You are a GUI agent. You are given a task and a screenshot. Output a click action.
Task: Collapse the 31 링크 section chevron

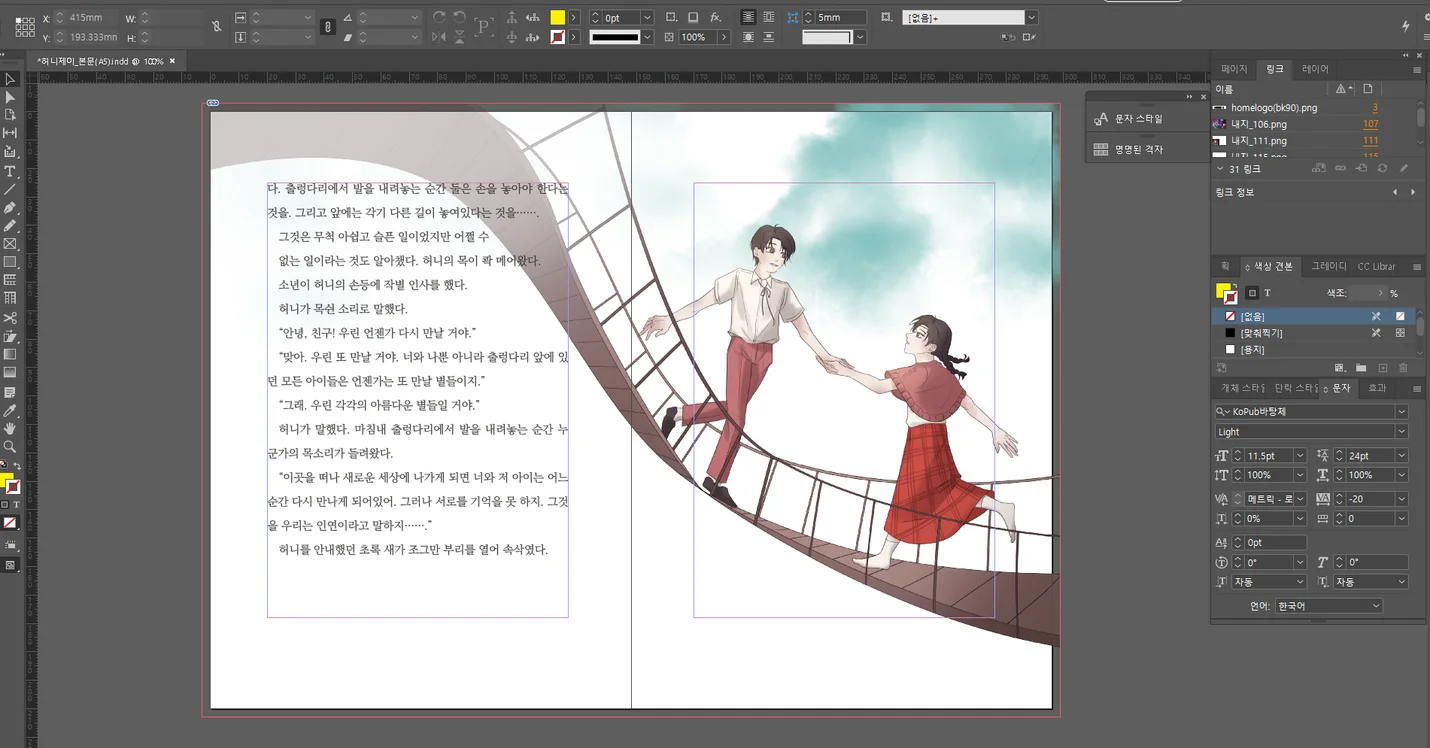click(x=1220, y=169)
